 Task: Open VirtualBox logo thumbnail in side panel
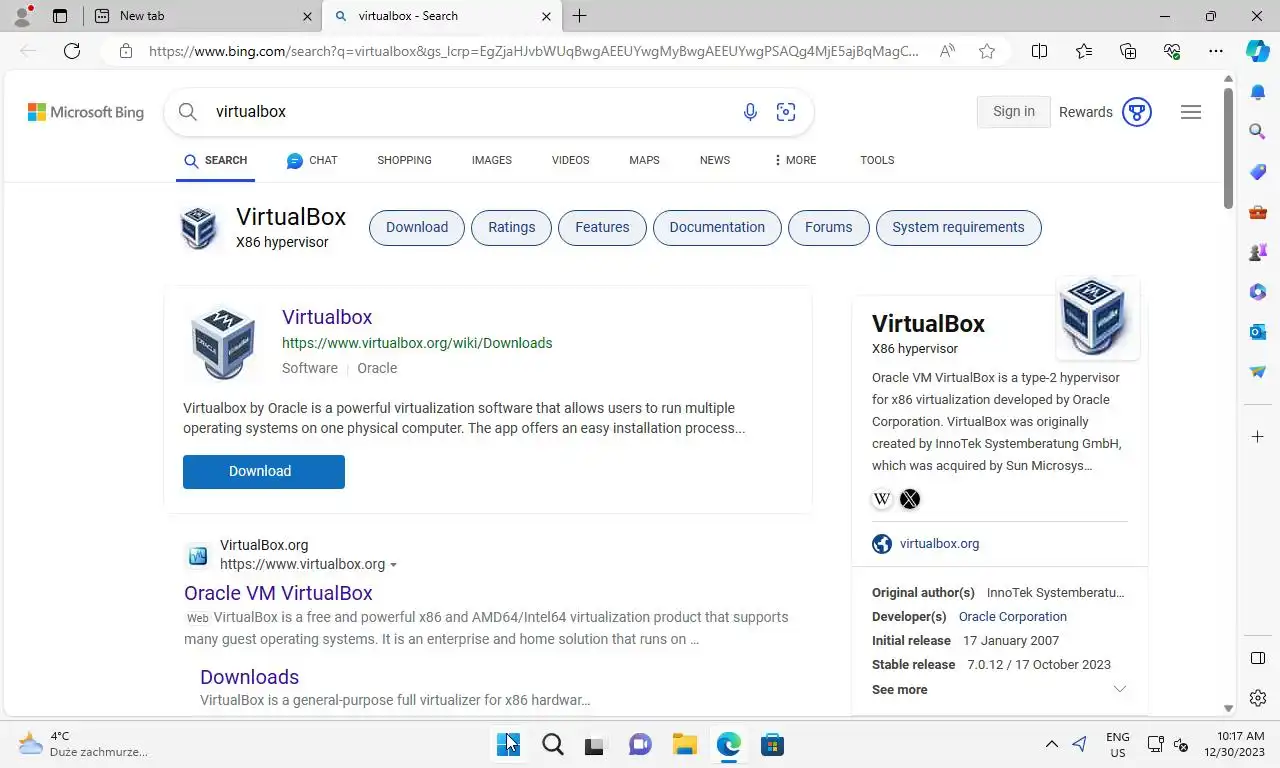[1097, 318]
